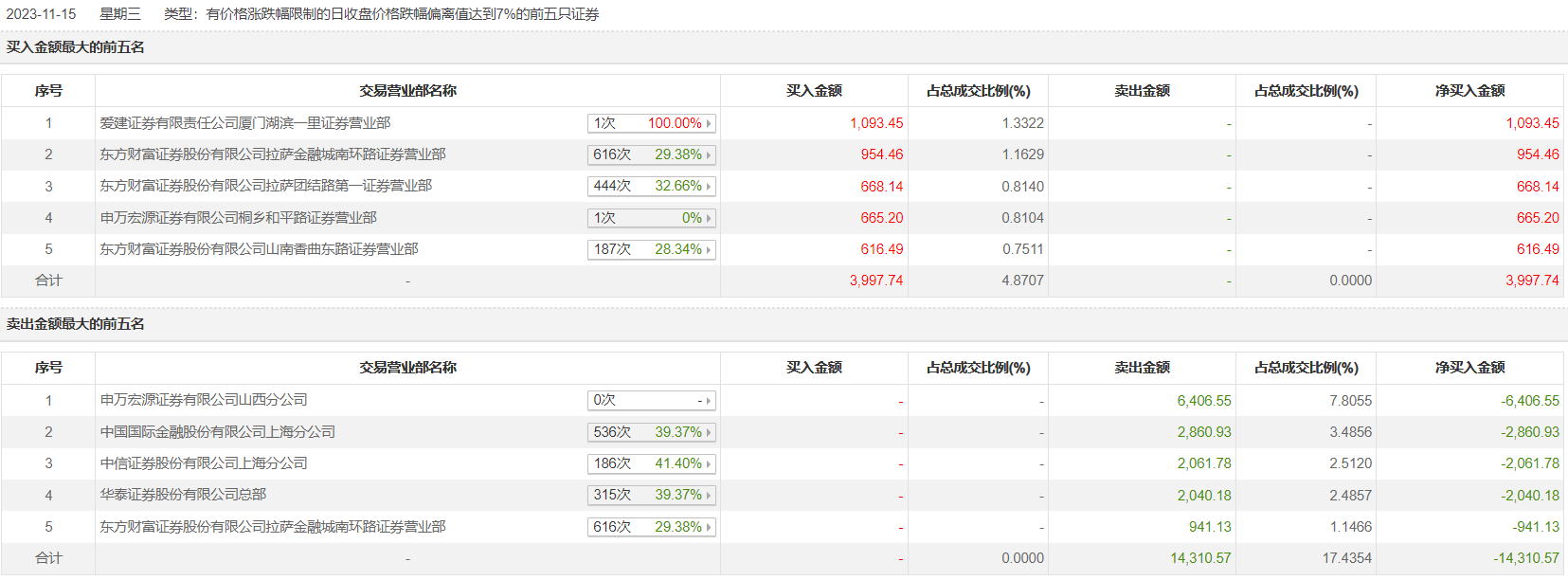The image size is (1568, 580).
Task: Click the arrow icon beside 187次 28.34%
Action: point(709,250)
